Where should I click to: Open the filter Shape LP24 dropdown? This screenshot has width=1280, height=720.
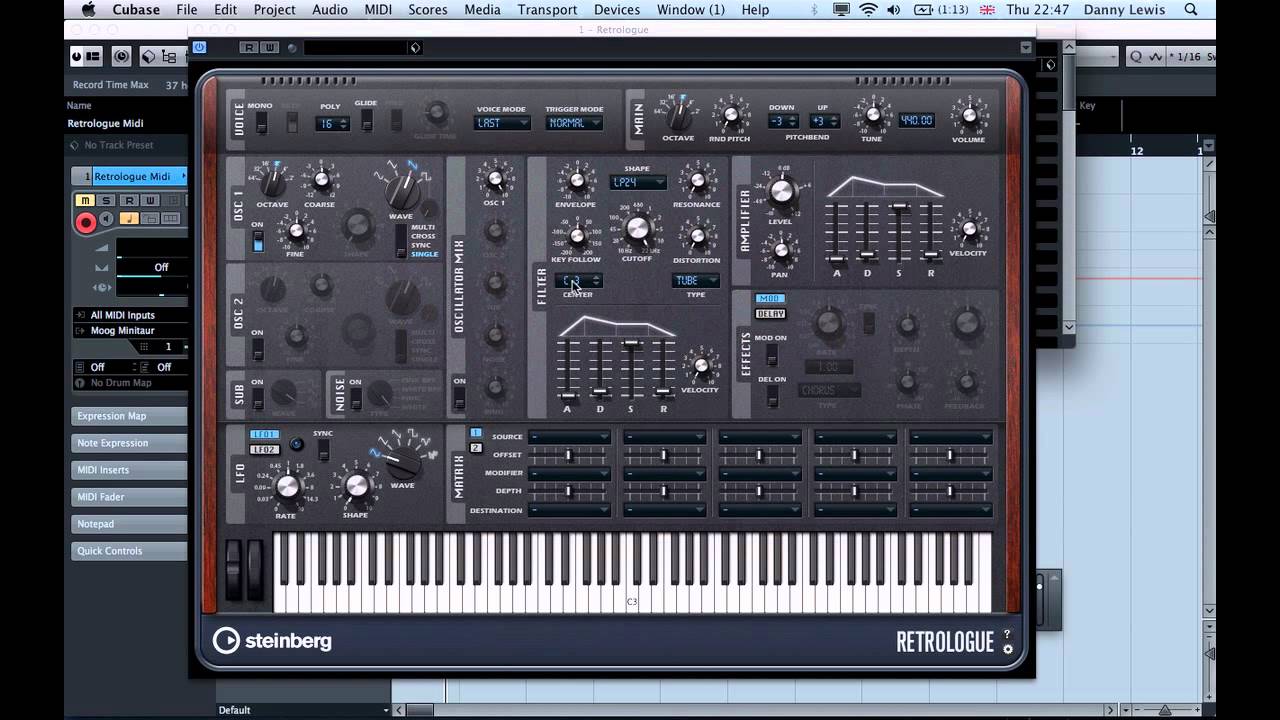(x=638, y=182)
